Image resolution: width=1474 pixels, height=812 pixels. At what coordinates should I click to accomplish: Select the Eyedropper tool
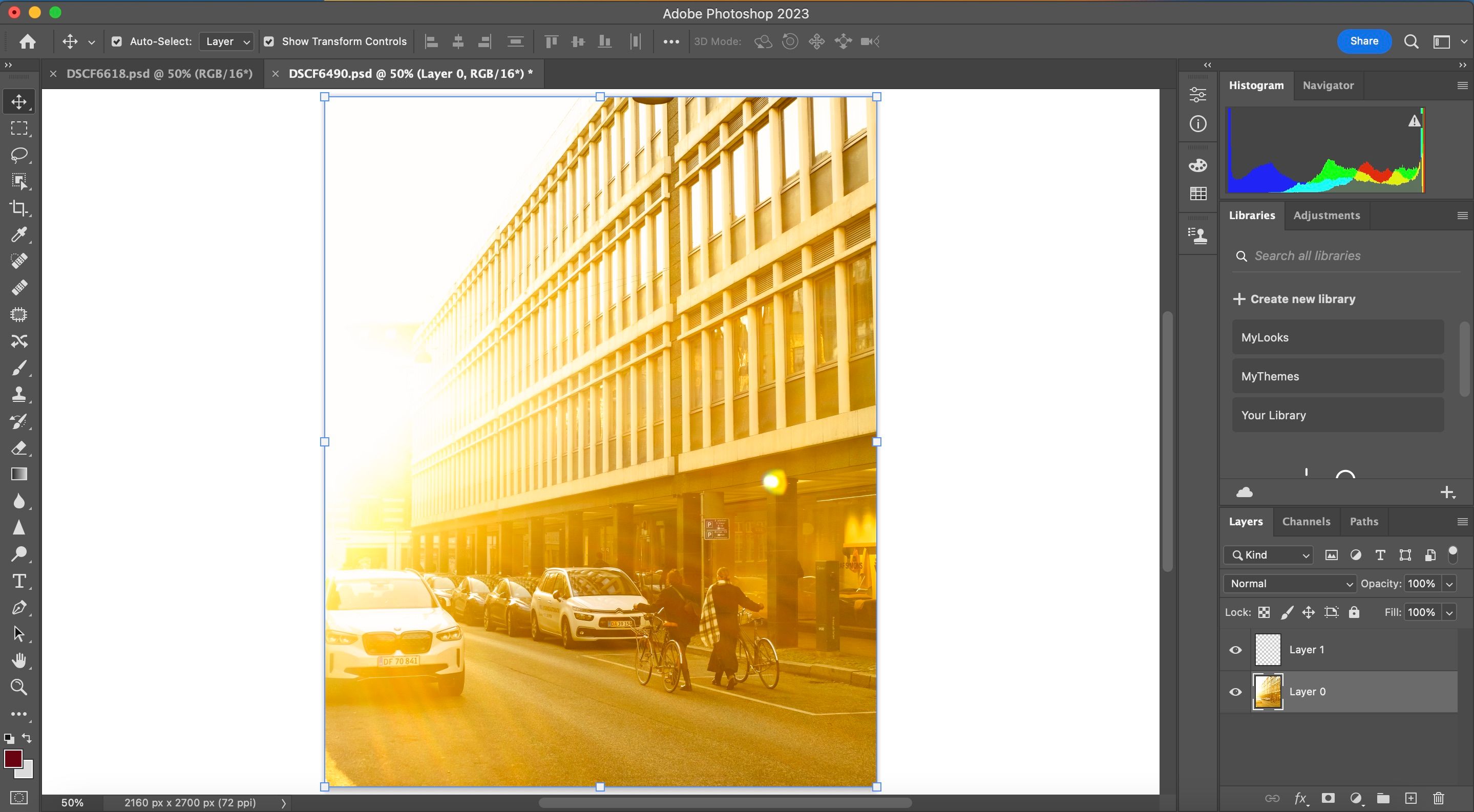[x=19, y=234]
